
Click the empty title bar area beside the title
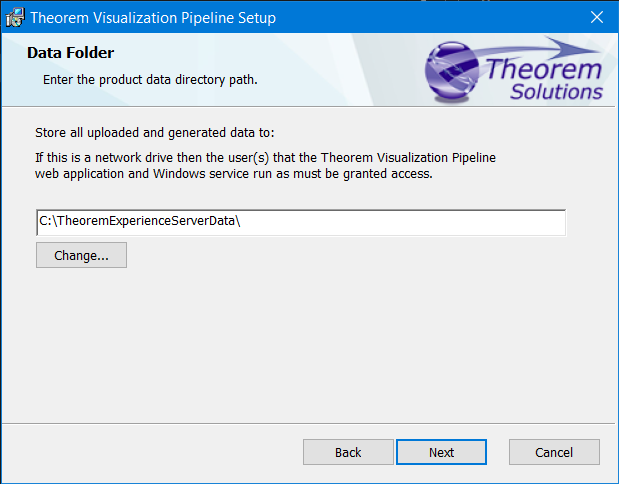pyautogui.click(x=420, y=17)
